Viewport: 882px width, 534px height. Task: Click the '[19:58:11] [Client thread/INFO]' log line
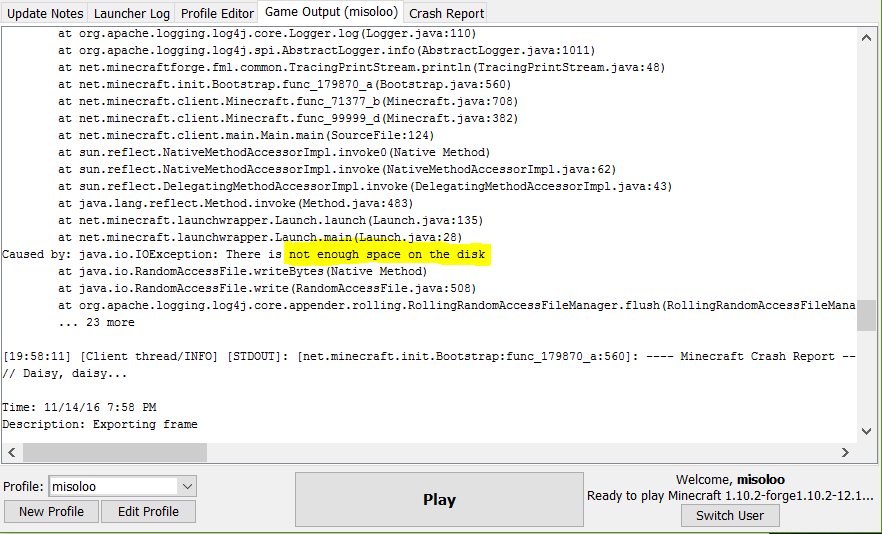point(429,356)
